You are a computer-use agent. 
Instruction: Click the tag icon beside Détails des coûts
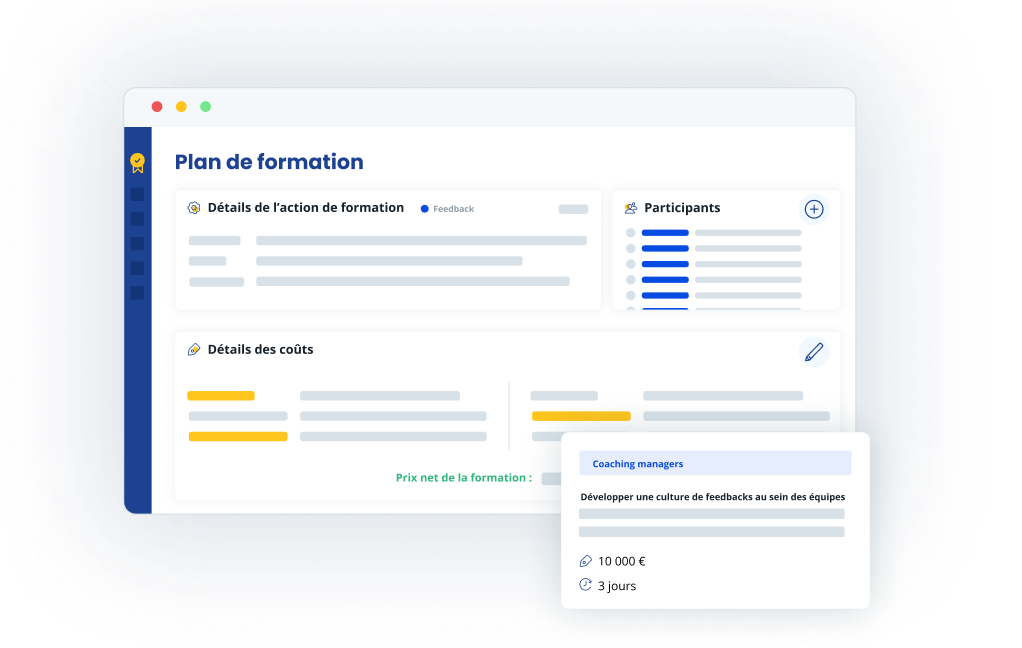click(194, 350)
